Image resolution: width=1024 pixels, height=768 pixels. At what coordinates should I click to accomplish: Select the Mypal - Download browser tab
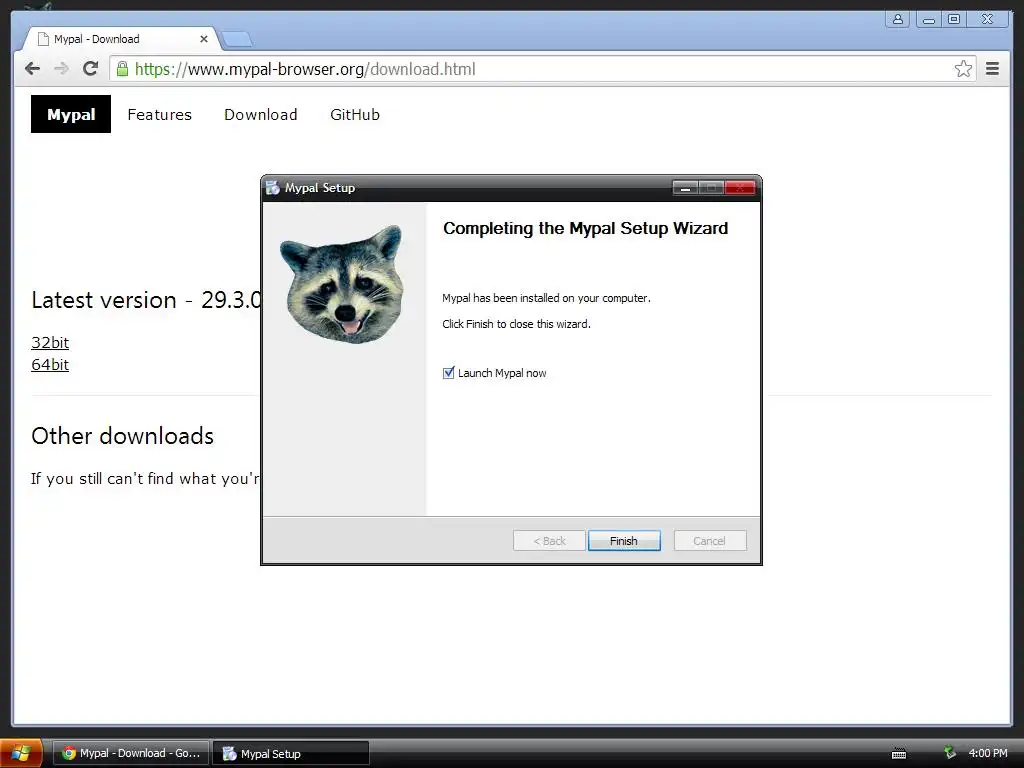pos(121,39)
